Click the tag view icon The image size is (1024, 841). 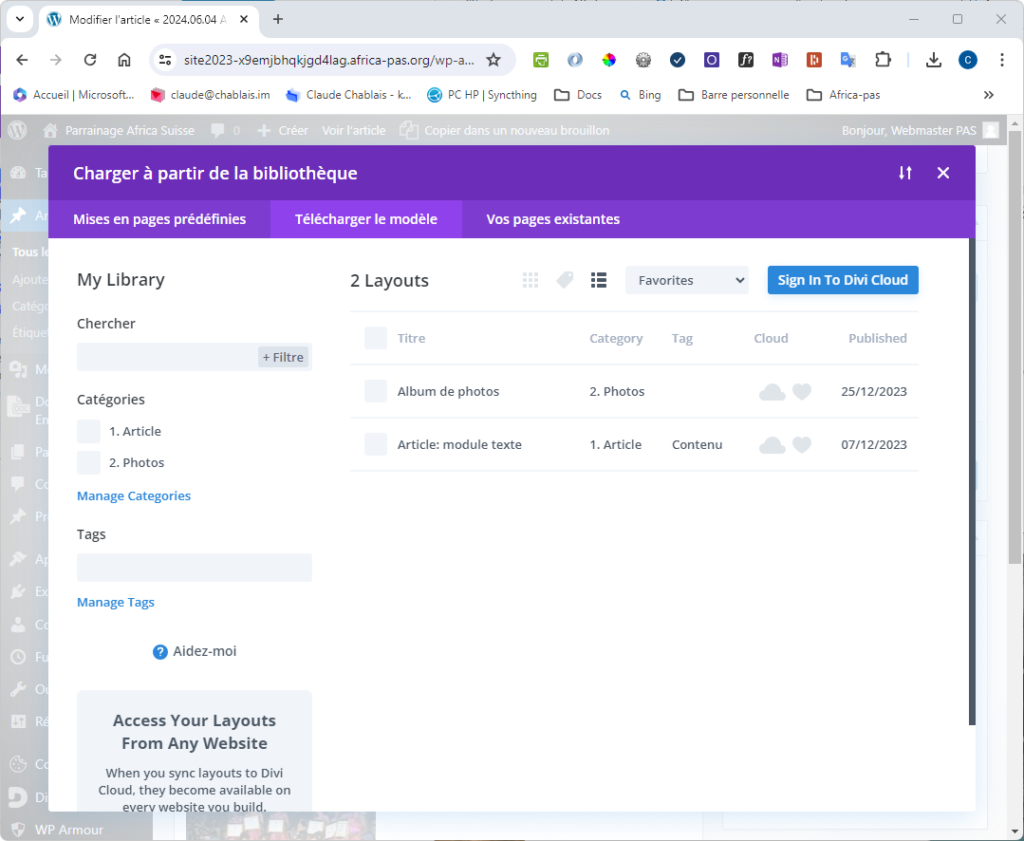[x=565, y=280]
